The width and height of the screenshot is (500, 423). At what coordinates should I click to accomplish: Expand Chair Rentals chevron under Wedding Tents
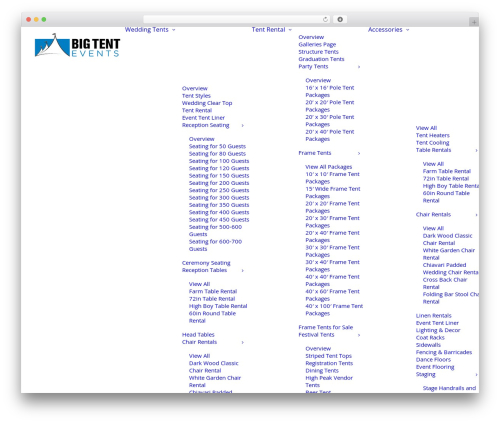click(243, 342)
